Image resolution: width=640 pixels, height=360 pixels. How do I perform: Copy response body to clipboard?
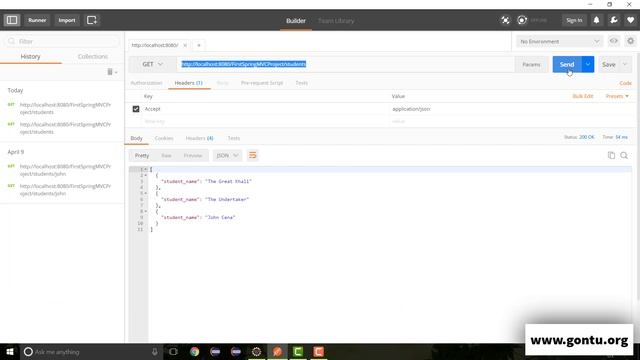click(x=611, y=155)
